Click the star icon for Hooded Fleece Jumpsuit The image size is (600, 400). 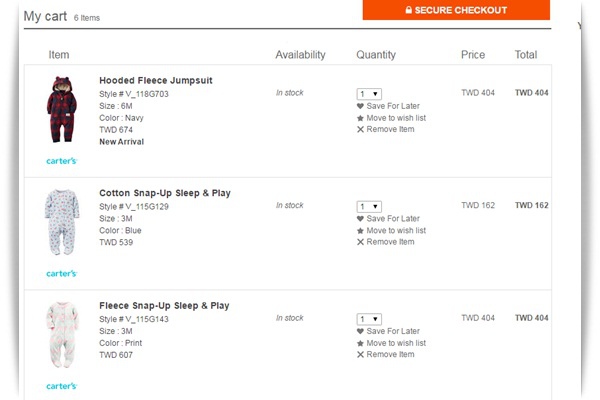(x=360, y=118)
